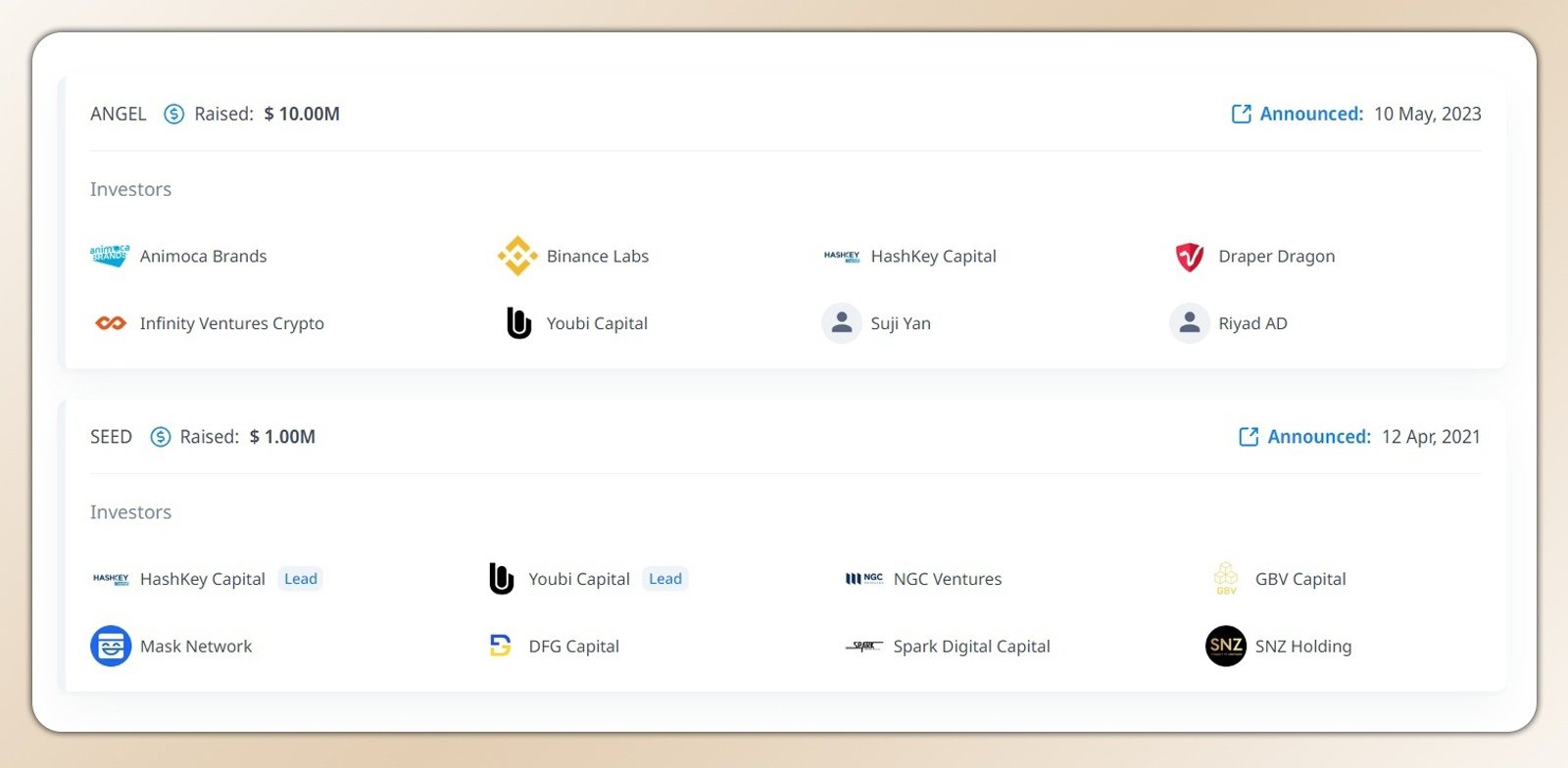This screenshot has height=768, width=1568.
Task: Click the Animoca Brands logo icon
Action: click(110, 256)
